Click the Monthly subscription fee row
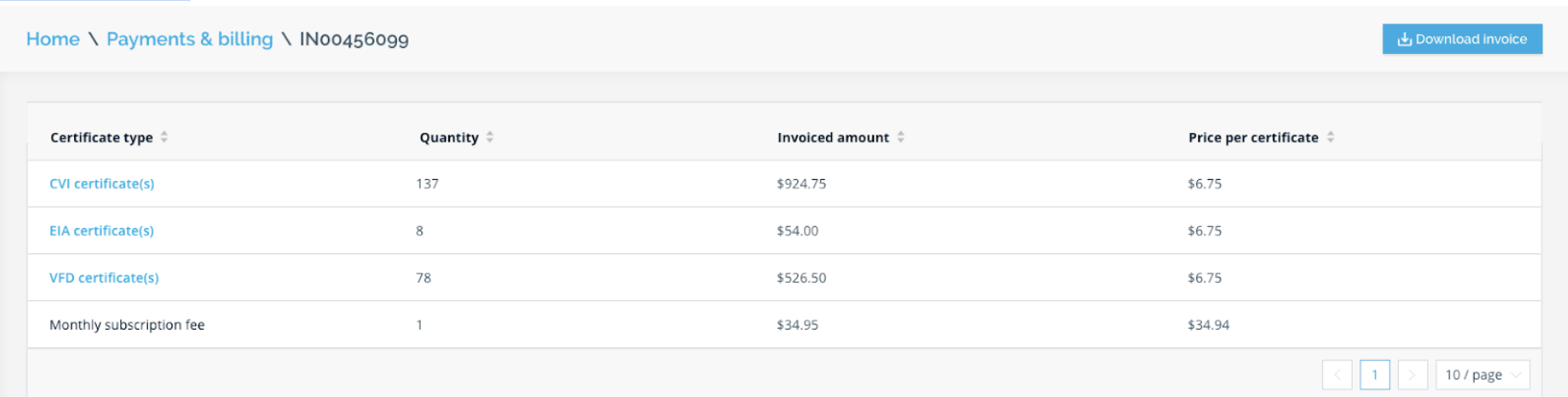The height and width of the screenshot is (397, 1568). click(x=784, y=325)
